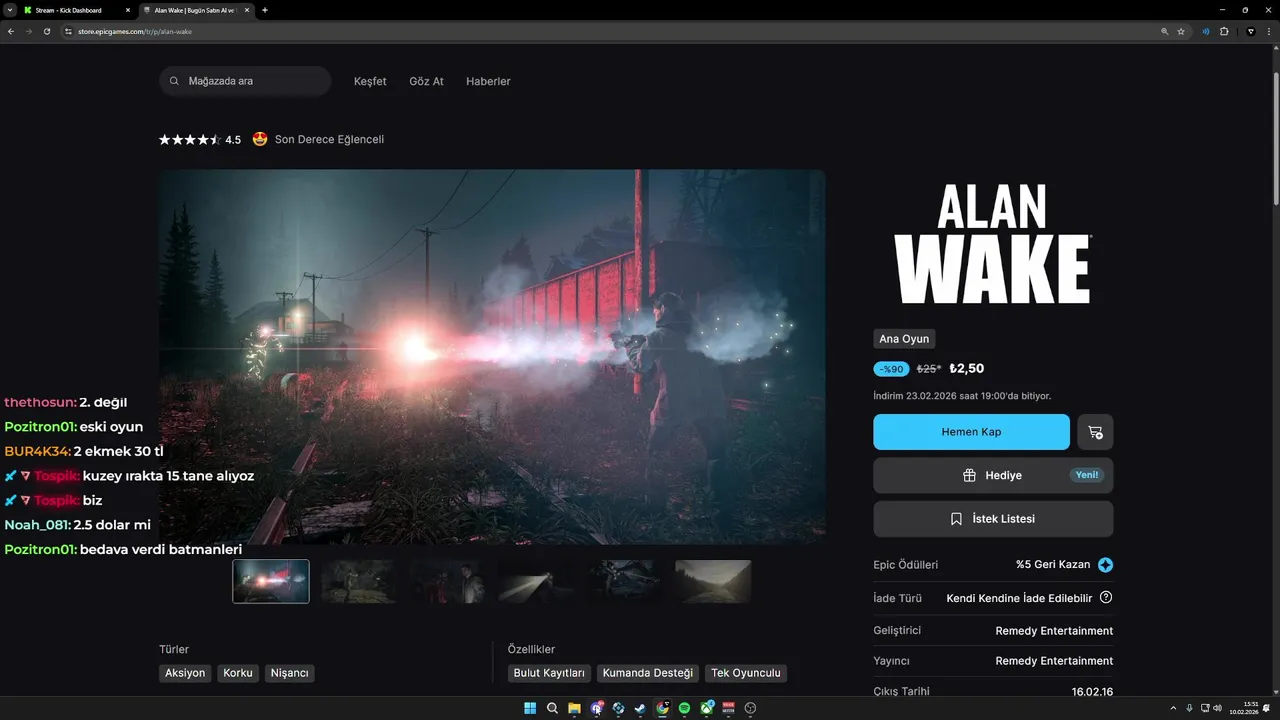Click the star rating icons
1280x720 pixels.
[190, 140]
